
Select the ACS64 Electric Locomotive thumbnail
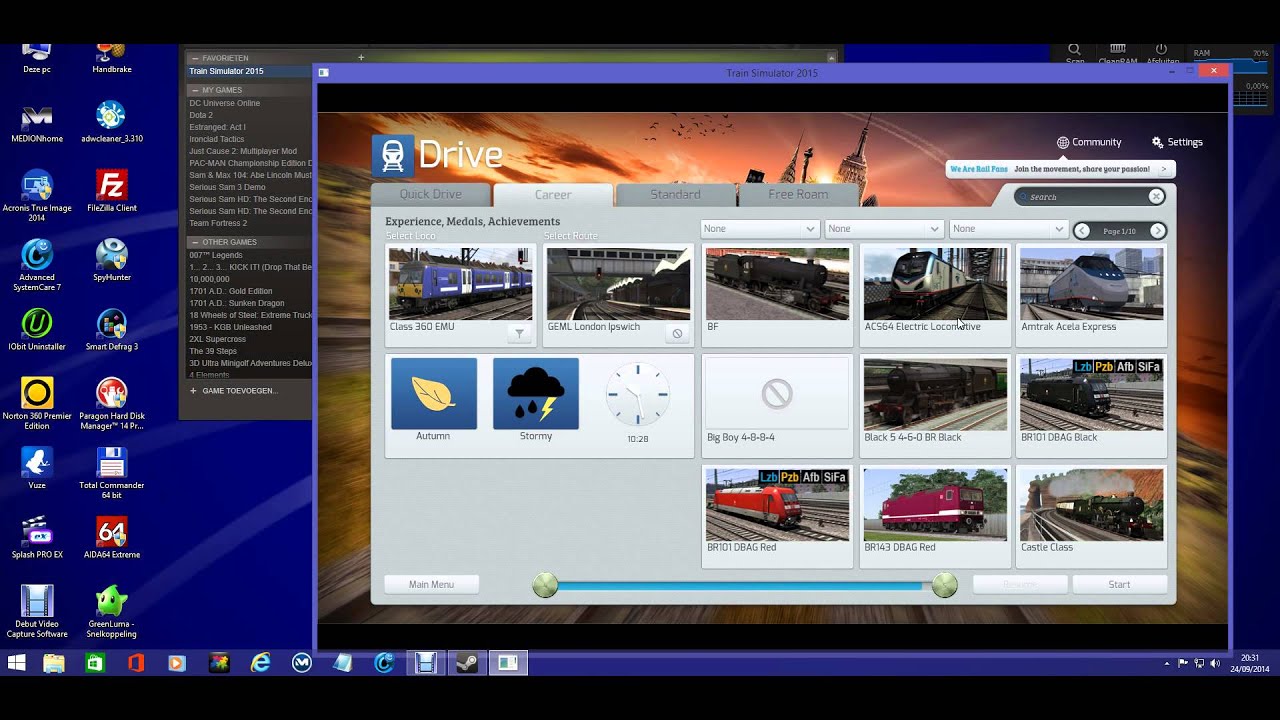[935, 283]
